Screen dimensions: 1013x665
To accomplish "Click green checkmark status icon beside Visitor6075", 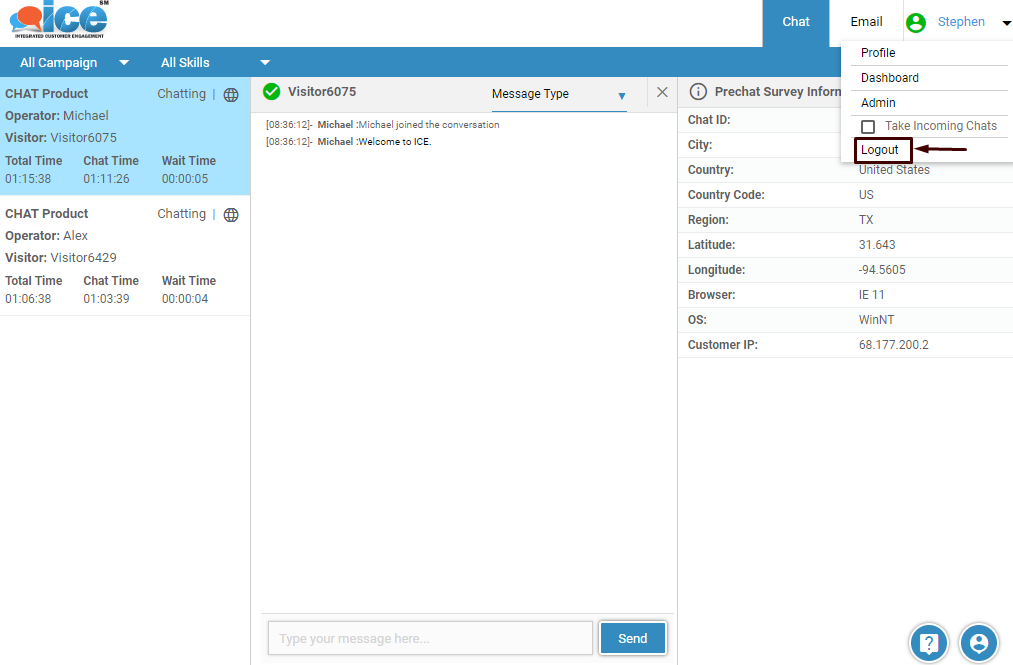I will click(x=271, y=92).
